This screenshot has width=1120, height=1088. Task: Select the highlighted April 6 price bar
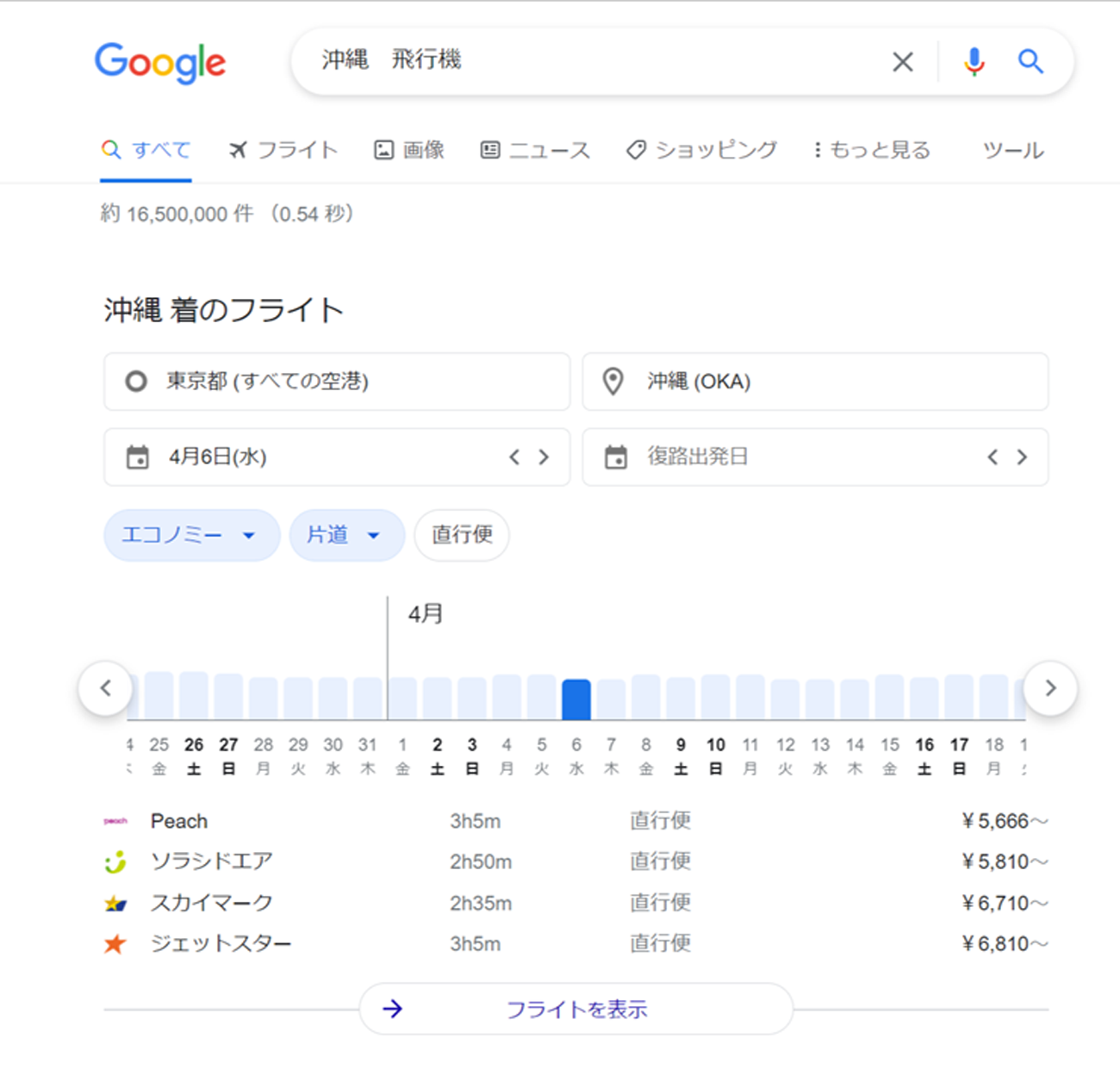point(576,699)
